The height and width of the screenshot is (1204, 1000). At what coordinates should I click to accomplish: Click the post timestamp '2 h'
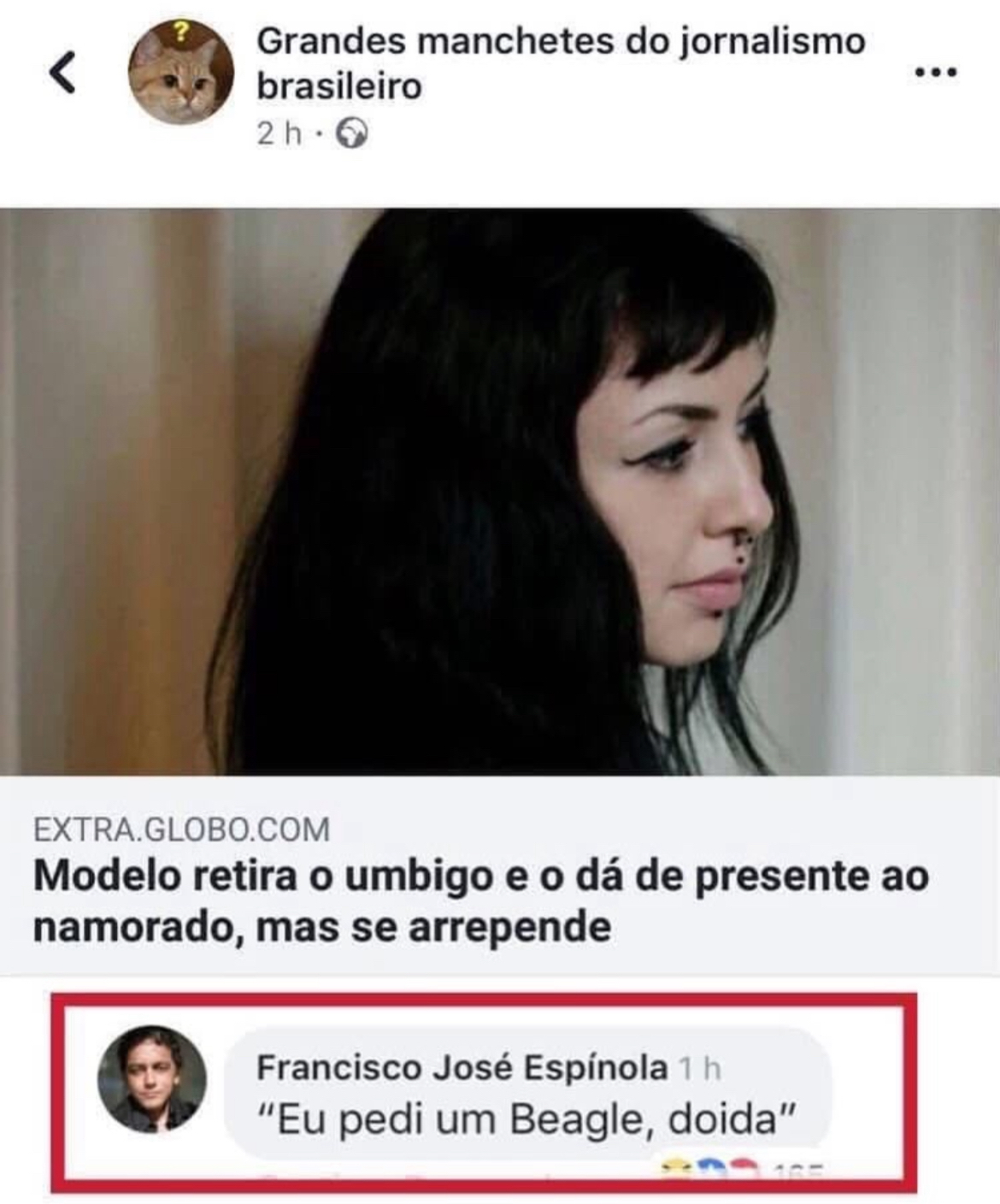(279, 134)
